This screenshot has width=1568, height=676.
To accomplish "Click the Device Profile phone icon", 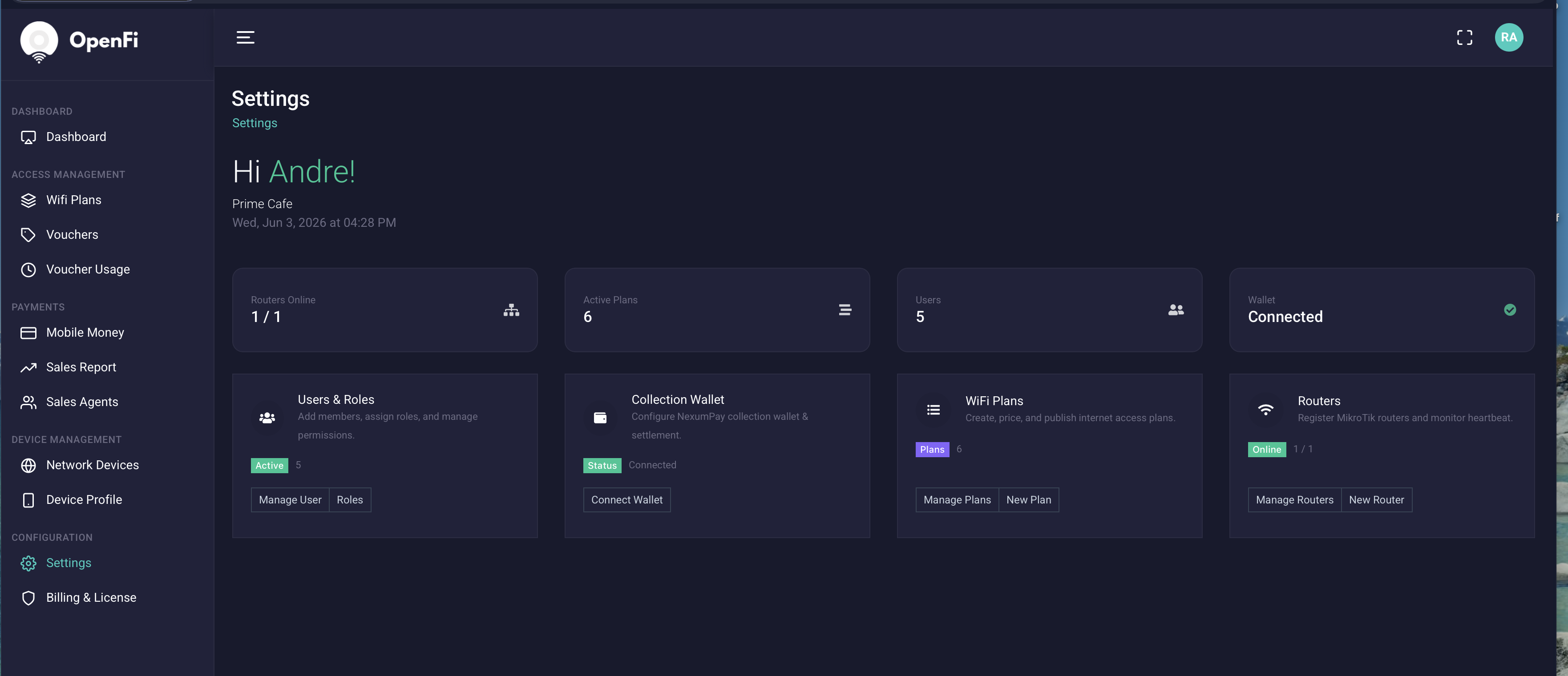I will click(28, 500).
